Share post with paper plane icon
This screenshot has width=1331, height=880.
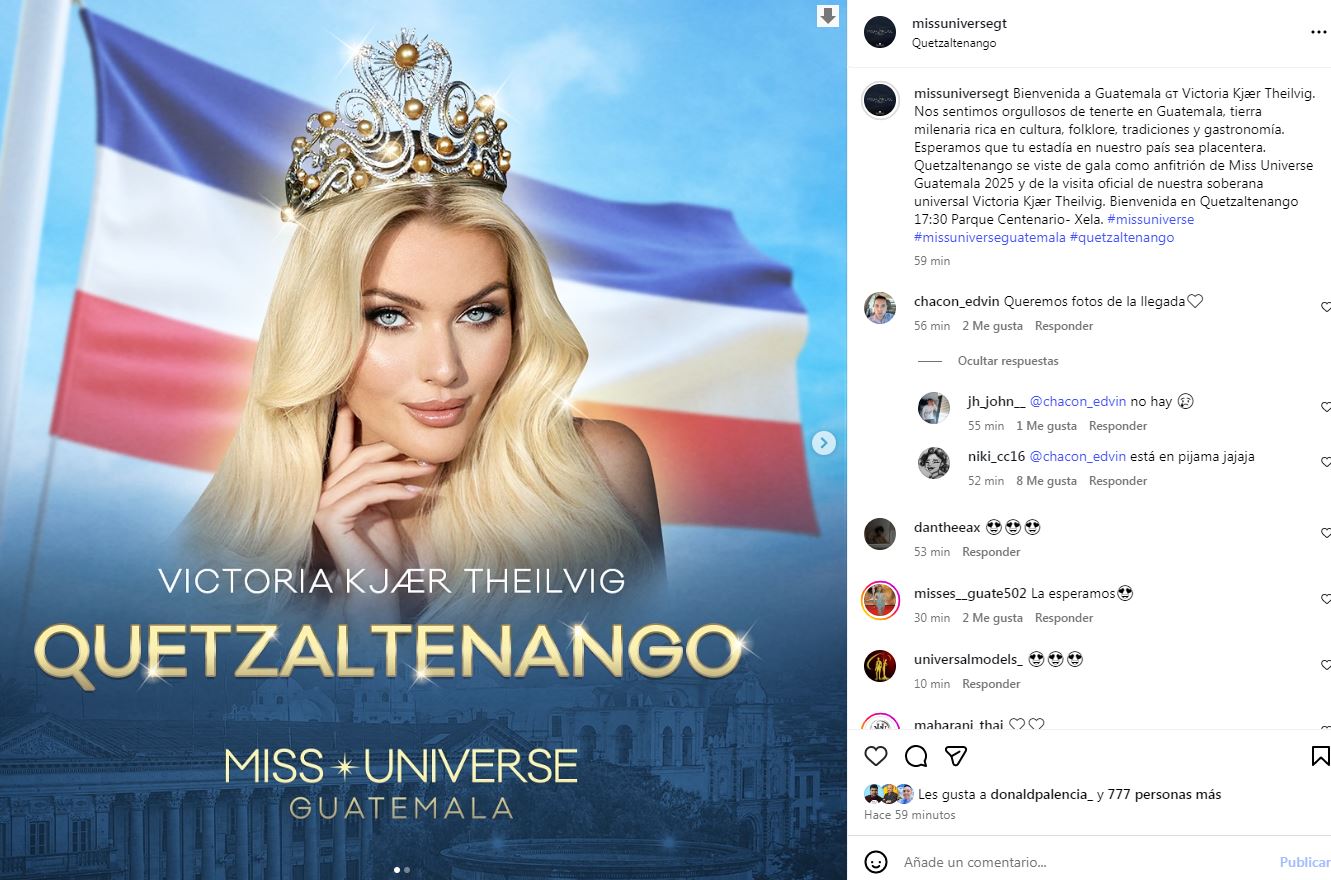coord(956,755)
